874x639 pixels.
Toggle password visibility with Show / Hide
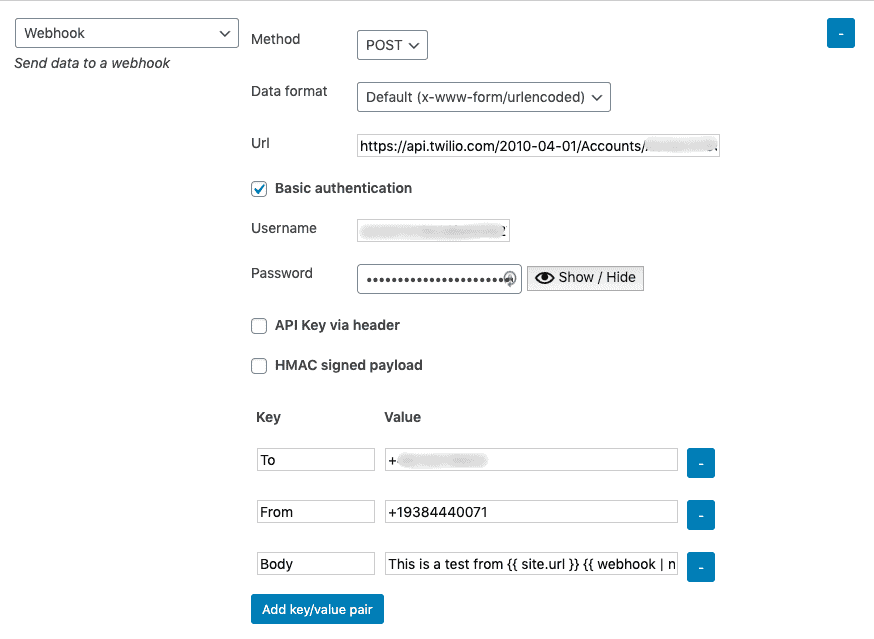(x=585, y=278)
